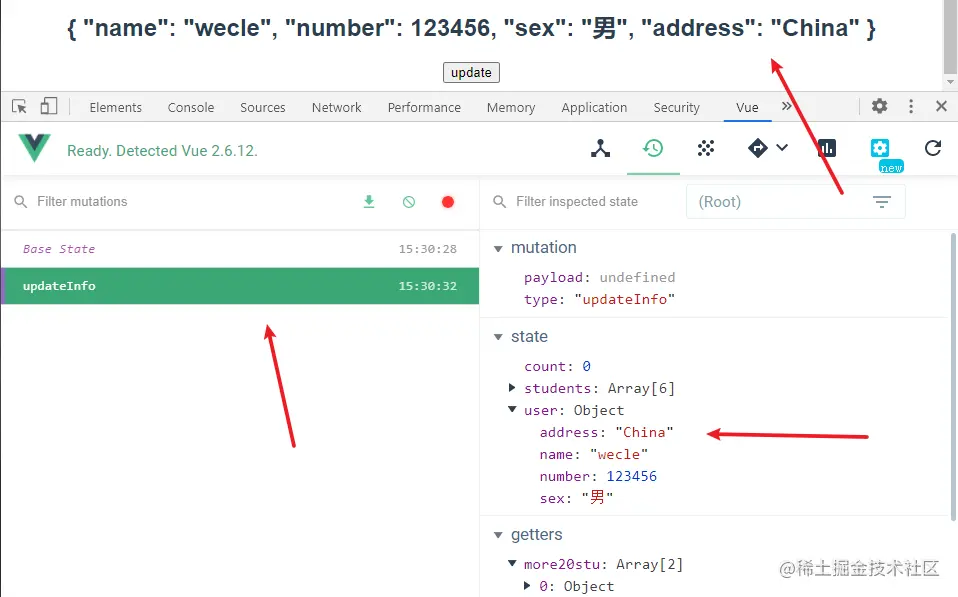This screenshot has height=597, width=958.
Task: Open the DevTools three-dot menu
Action: click(911, 106)
